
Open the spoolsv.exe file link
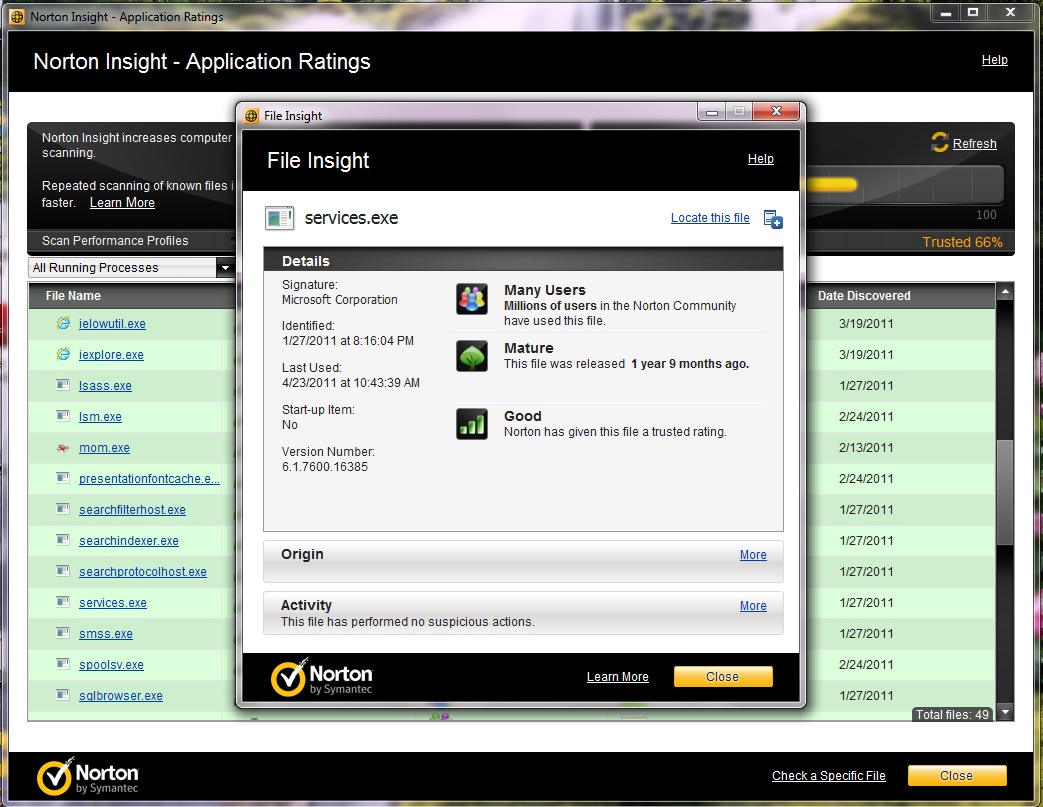point(111,665)
